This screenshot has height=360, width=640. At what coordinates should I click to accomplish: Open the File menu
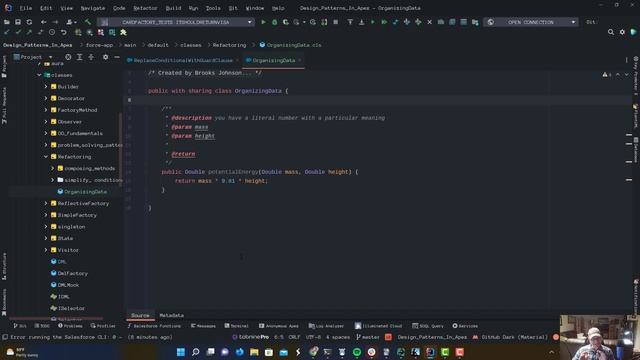pyautogui.click(x=25, y=8)
